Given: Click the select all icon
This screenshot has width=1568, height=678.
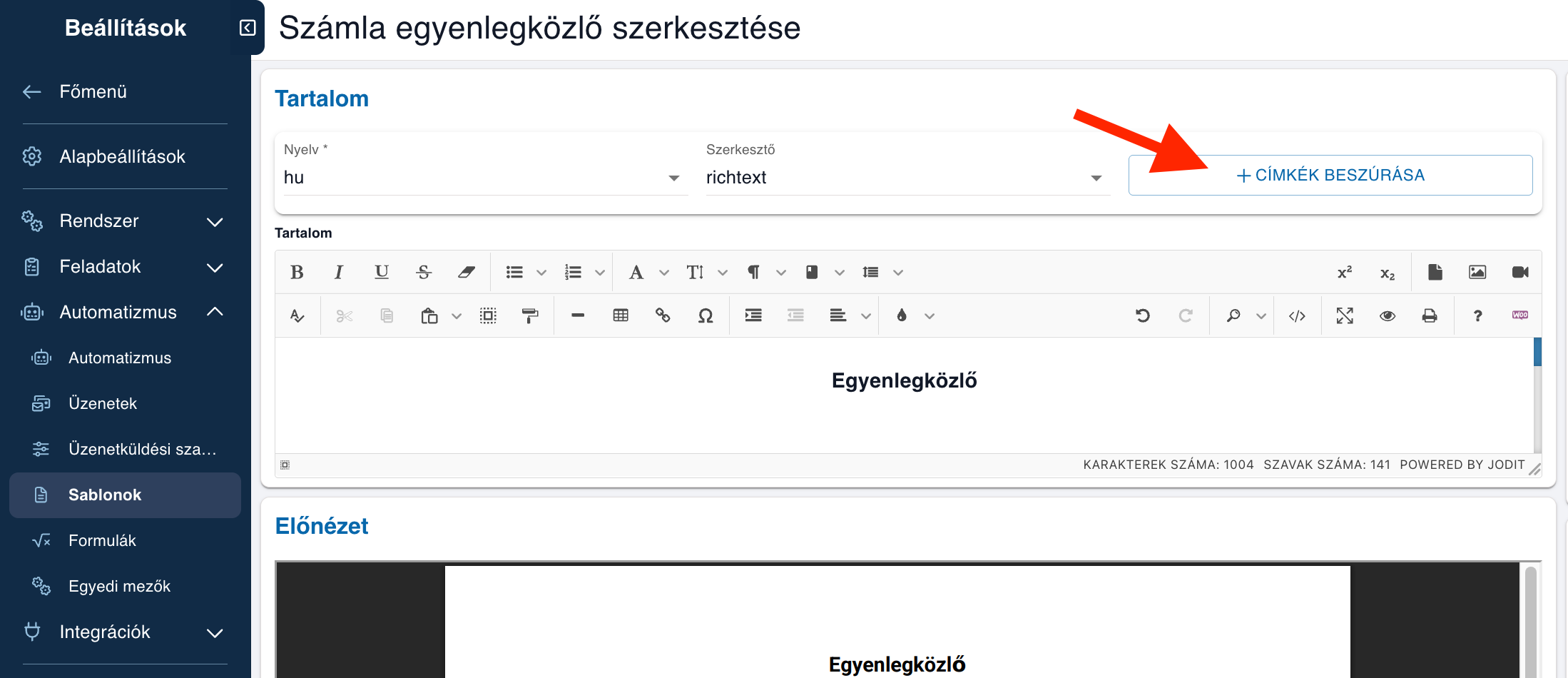Looking at the screenshot, I should [488, 315].
